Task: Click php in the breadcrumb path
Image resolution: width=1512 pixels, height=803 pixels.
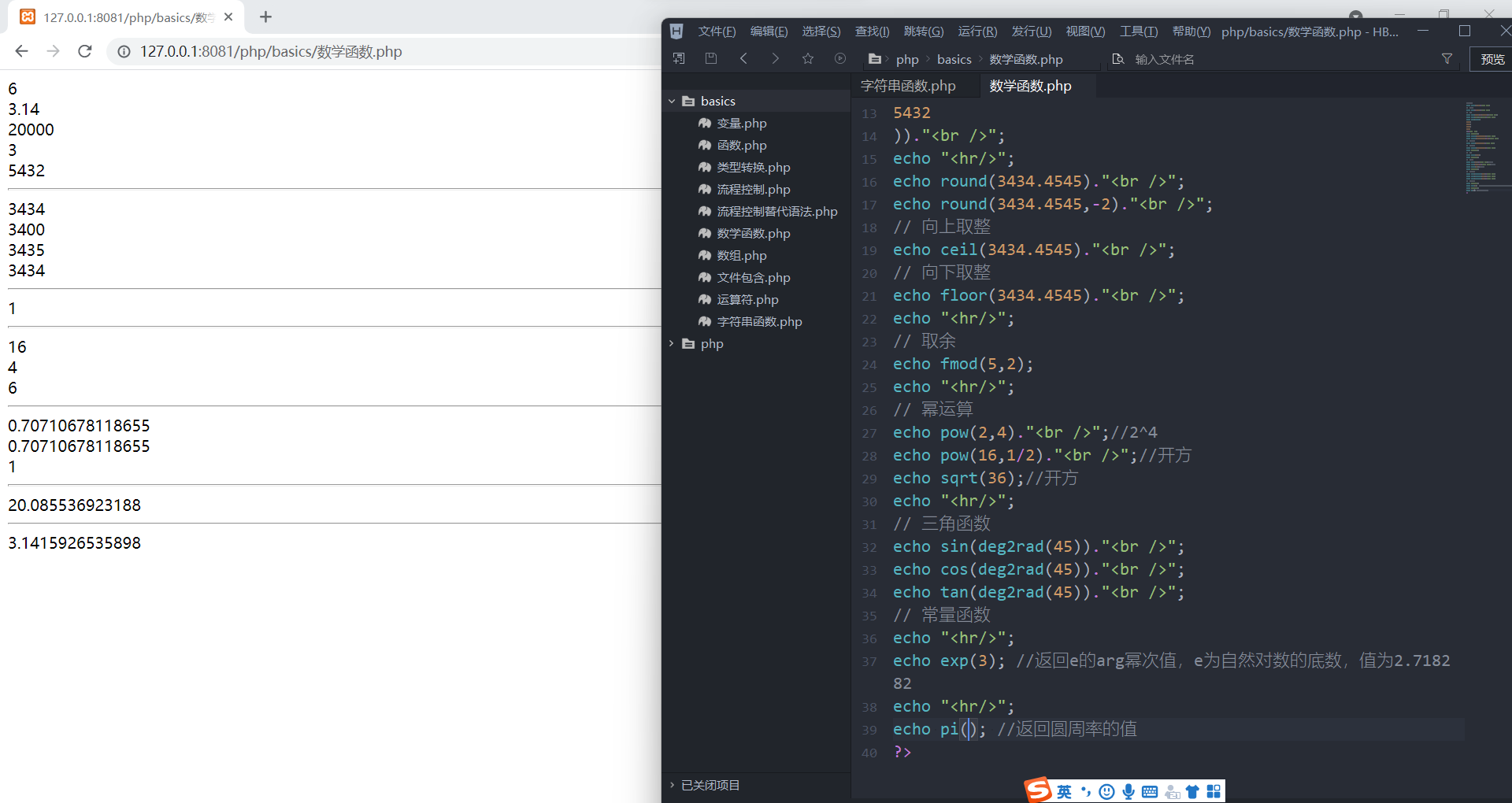Action: coord(907,59)
